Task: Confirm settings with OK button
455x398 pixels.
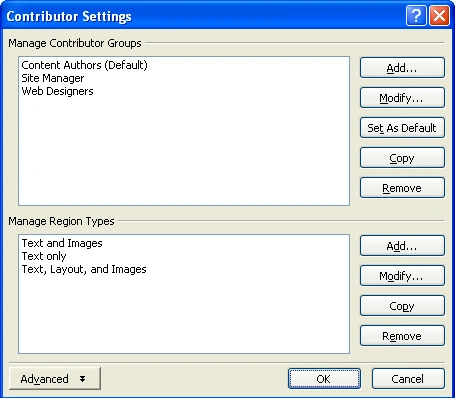Action: (x=324, y=379)
